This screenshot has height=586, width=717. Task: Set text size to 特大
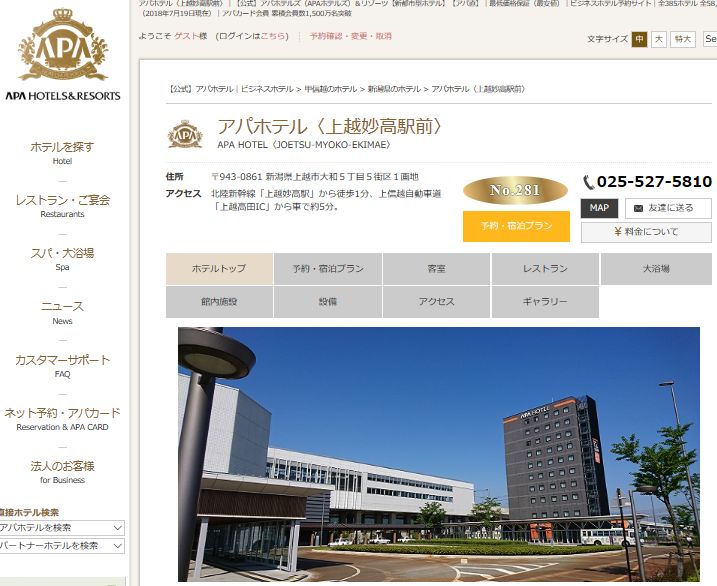click(683, 39)
